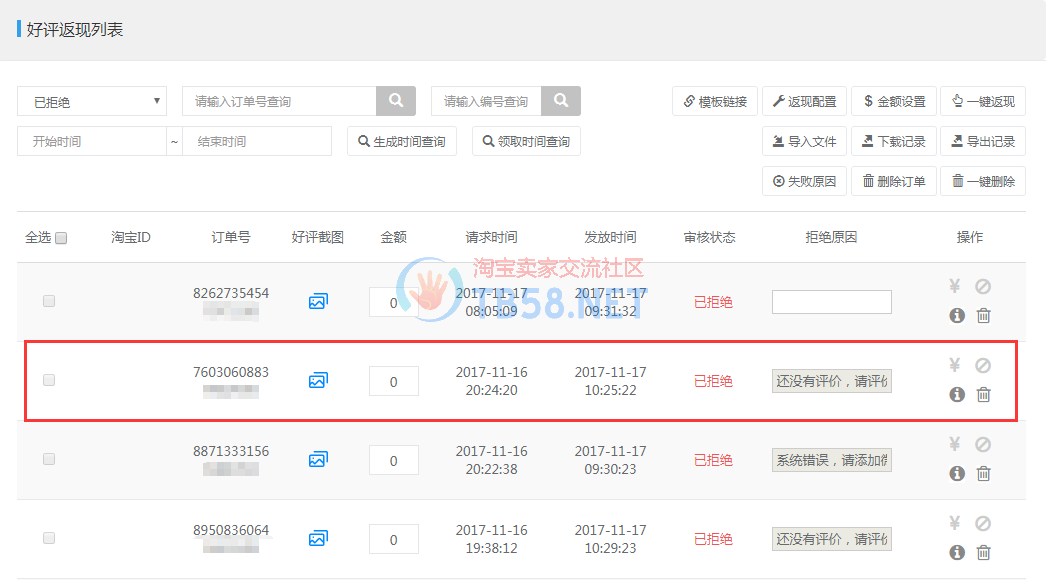
Task: View the review screenshot for order 8871333156
Action: pyautogui.click(x=318, y=459)
